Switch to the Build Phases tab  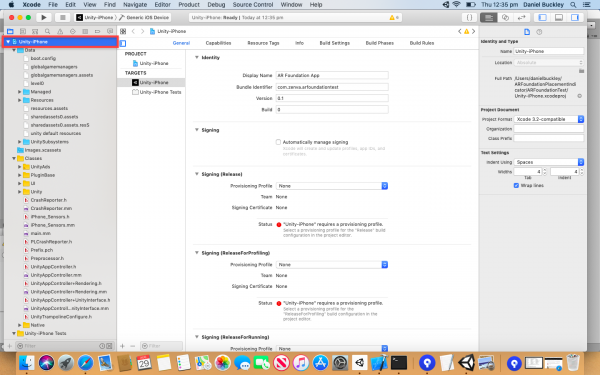click(x=379, y=43)
